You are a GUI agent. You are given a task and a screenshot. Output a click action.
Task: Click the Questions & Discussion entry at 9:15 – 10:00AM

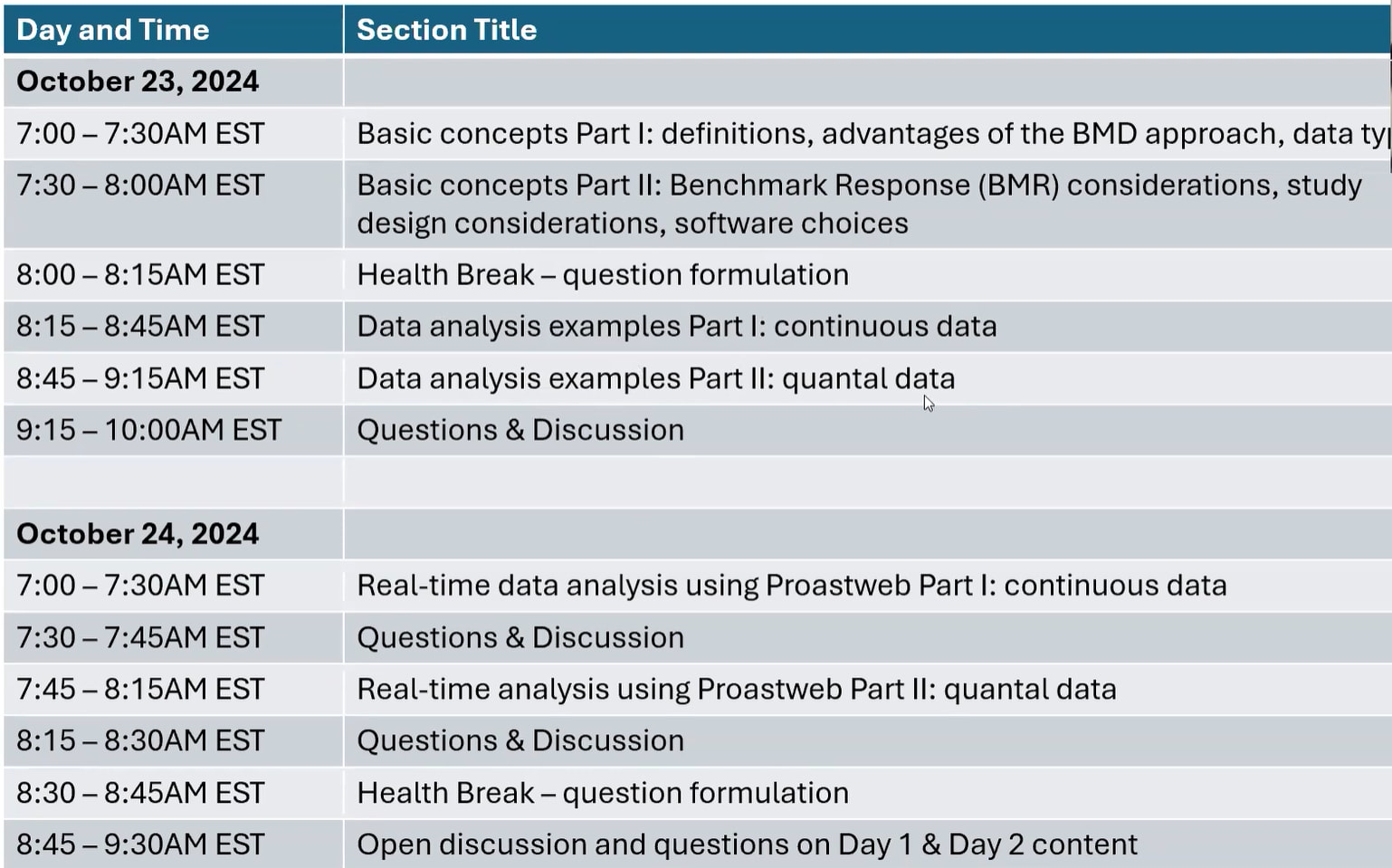(520, 430)
